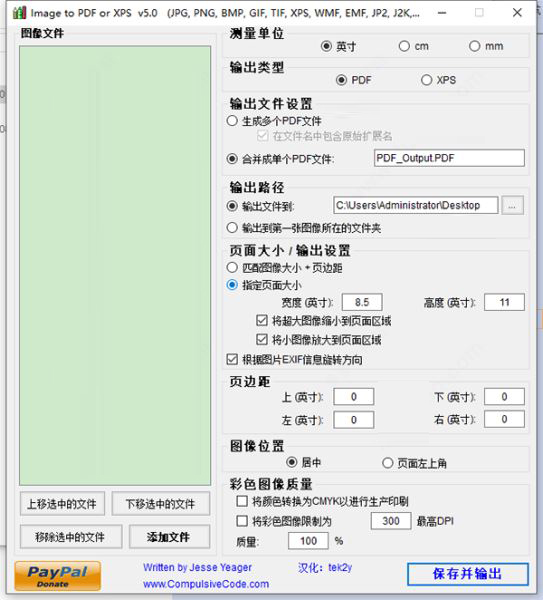Toggle 将超大图像缩小到页面区域 checkbox
The image size is (543, 600).
point(262,320)
